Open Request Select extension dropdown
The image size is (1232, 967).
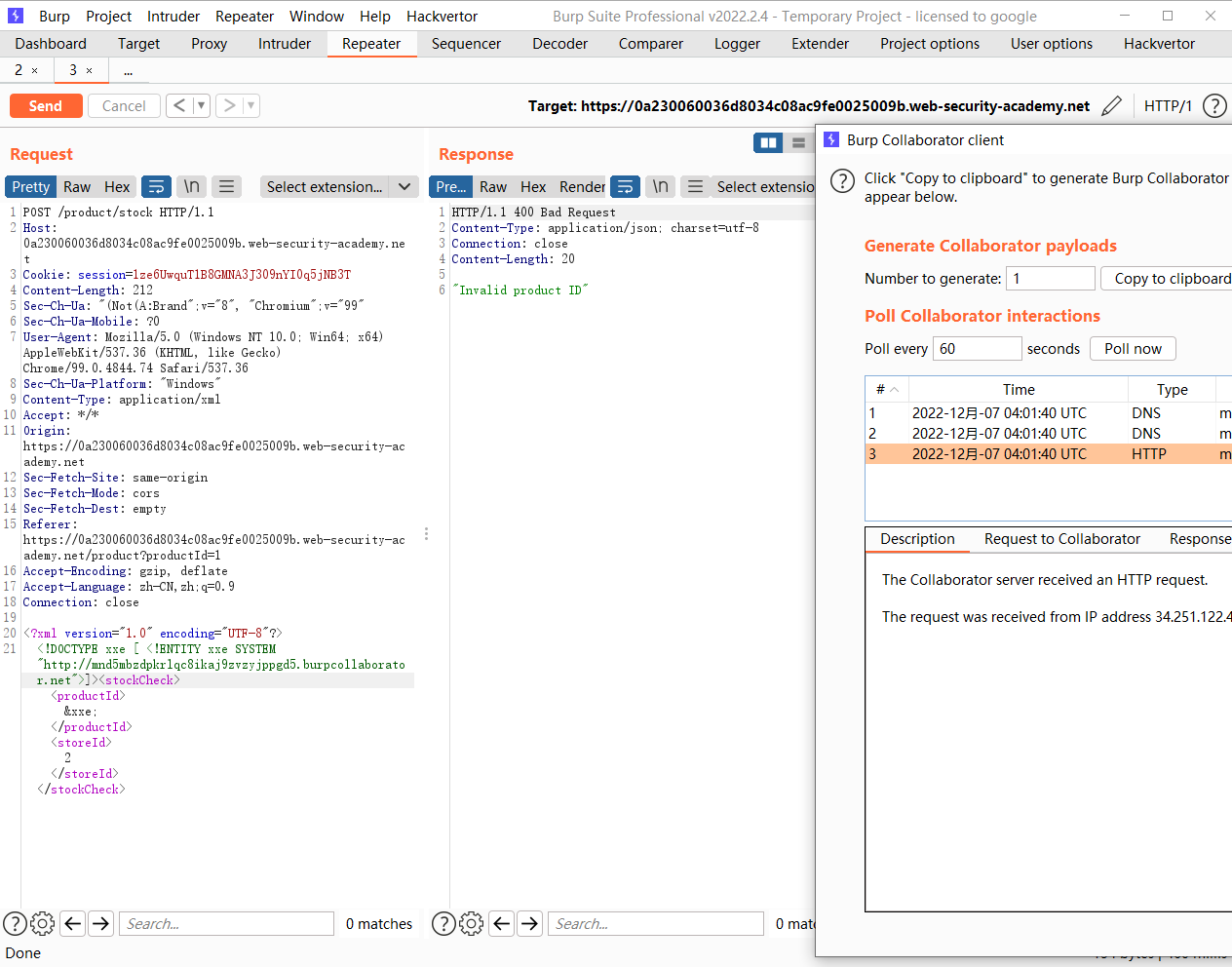point(340,186)
